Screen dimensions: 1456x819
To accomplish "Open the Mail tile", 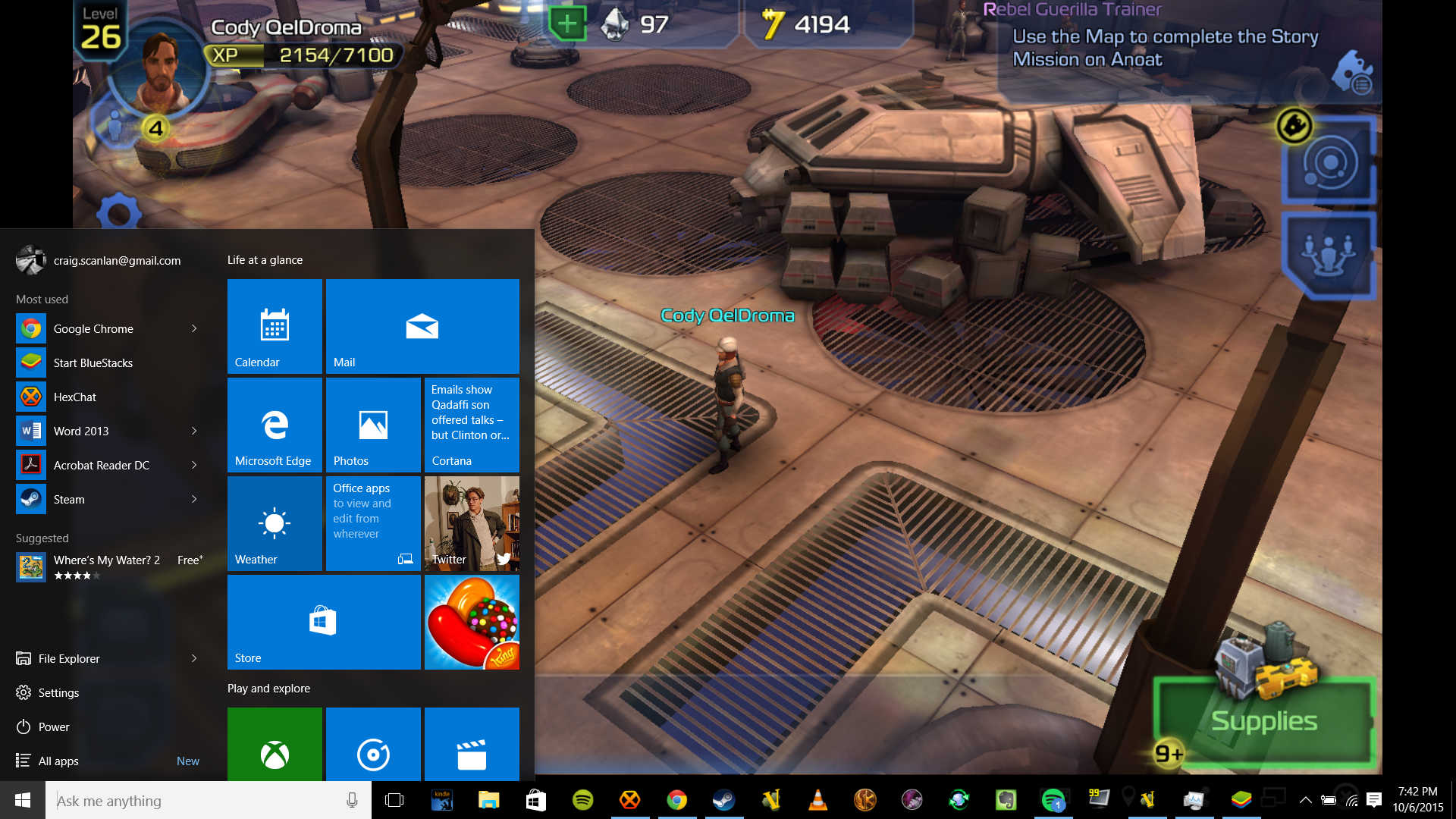I will 422,326.
